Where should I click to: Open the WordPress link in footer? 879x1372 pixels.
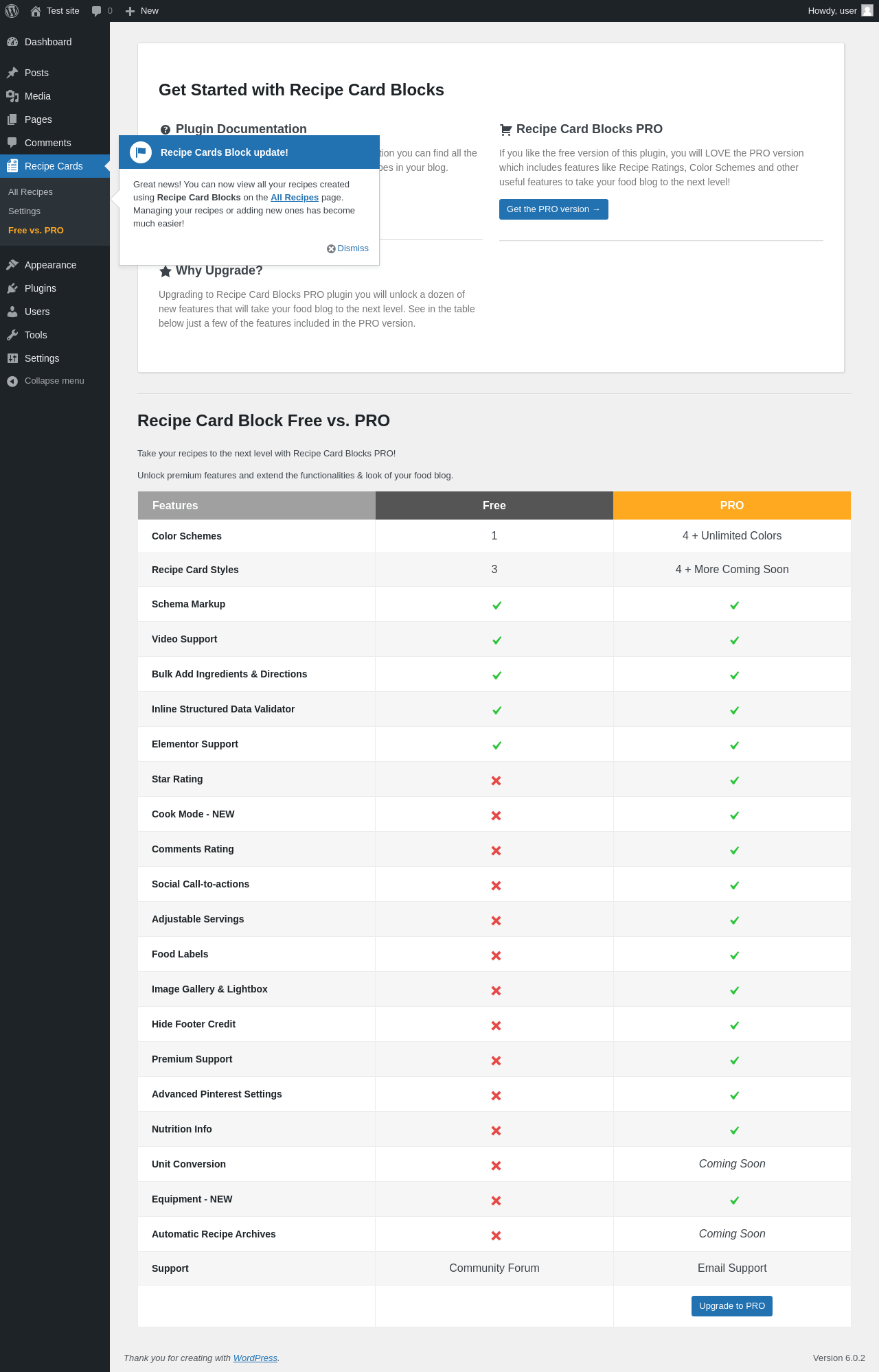click(255, 1358)
